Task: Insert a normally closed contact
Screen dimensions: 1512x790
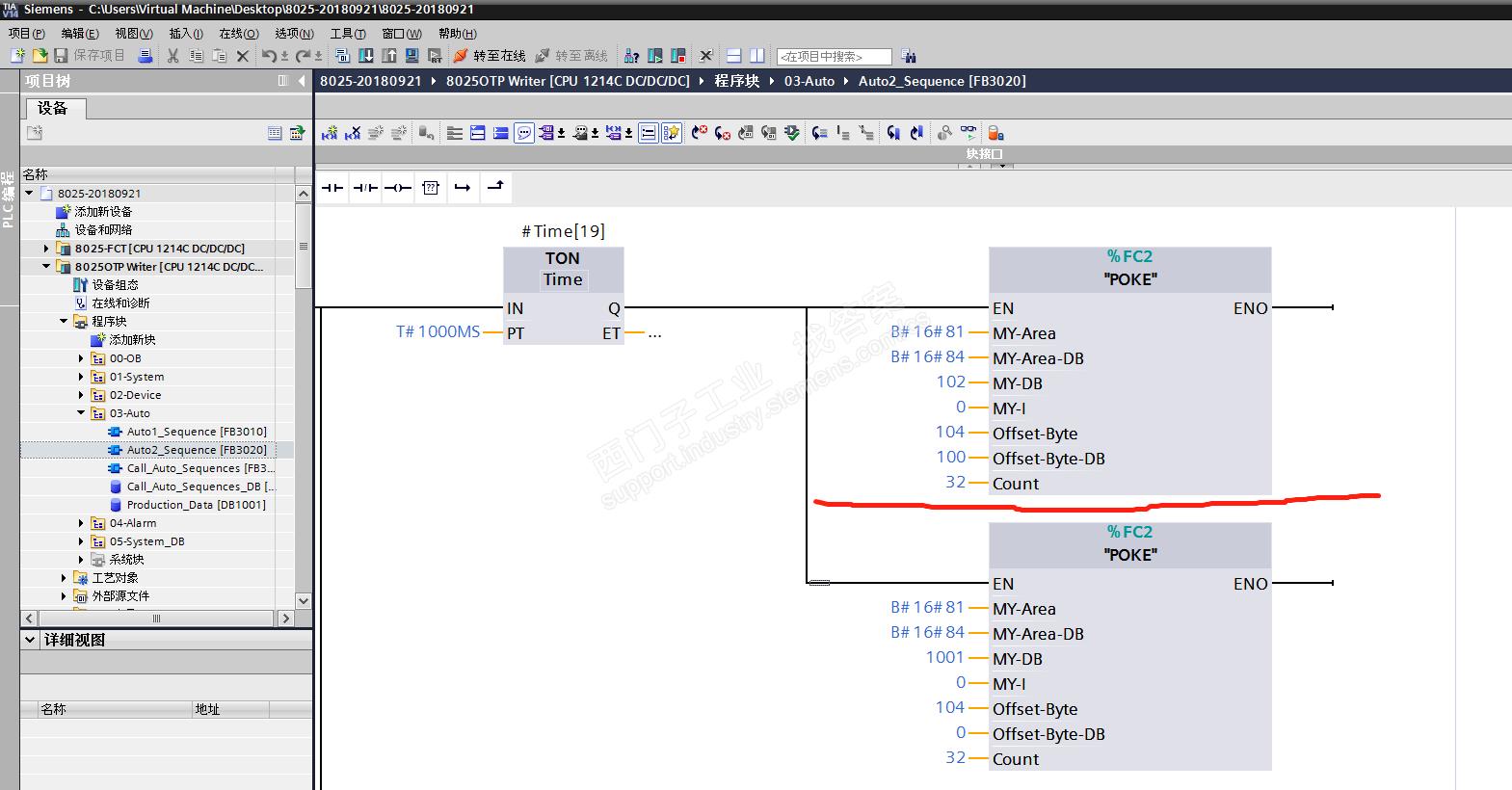Action: (x=365, y=188)
